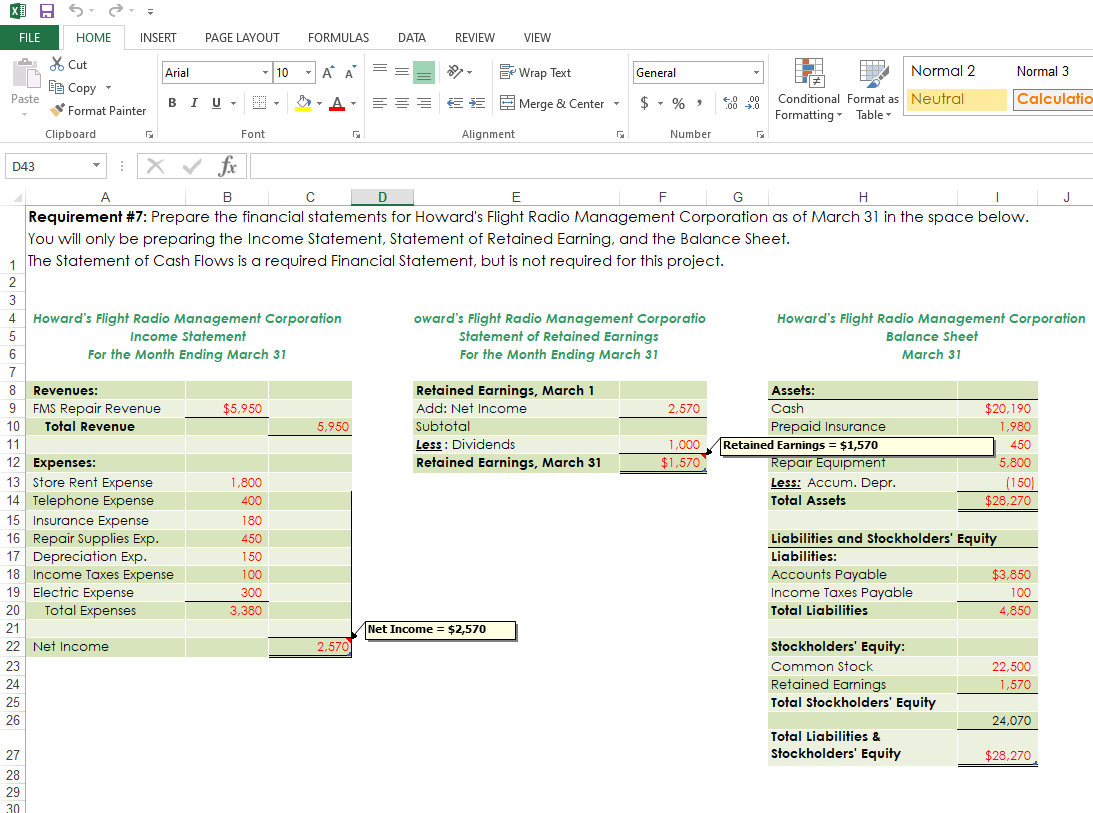1093x813 pixels.
Task: Click the Save icon
Action: click(45, 11)
